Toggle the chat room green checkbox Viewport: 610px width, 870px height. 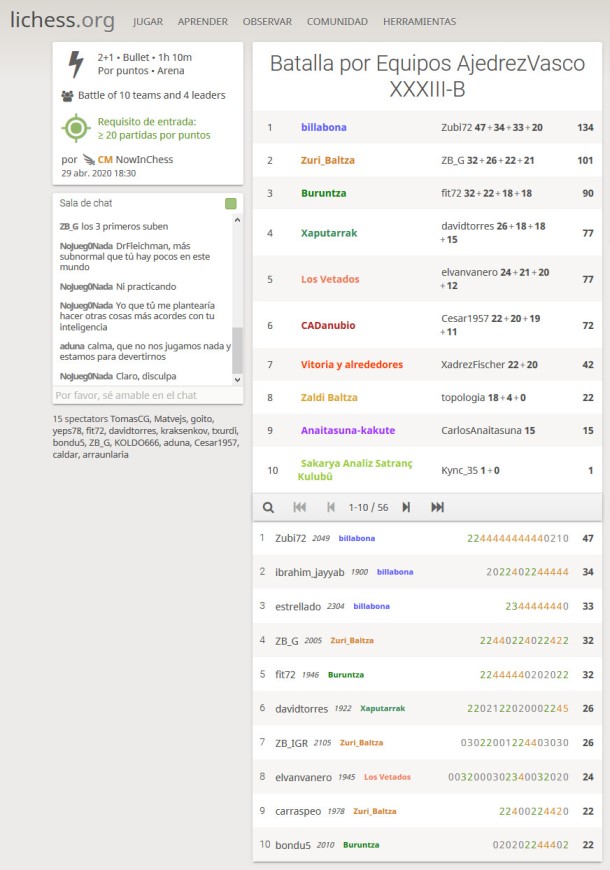pos(231,204)
